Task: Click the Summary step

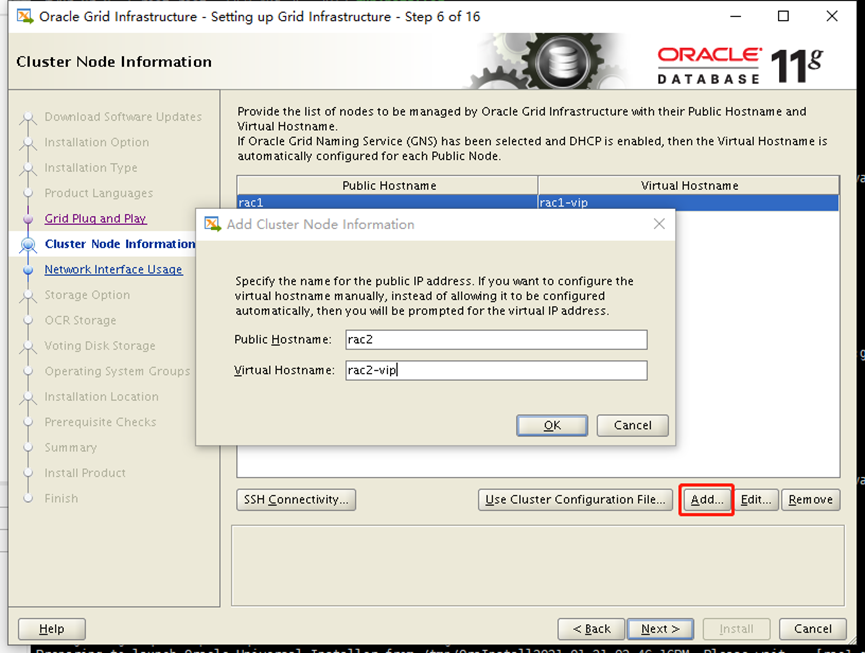Action: pos(71,447)
